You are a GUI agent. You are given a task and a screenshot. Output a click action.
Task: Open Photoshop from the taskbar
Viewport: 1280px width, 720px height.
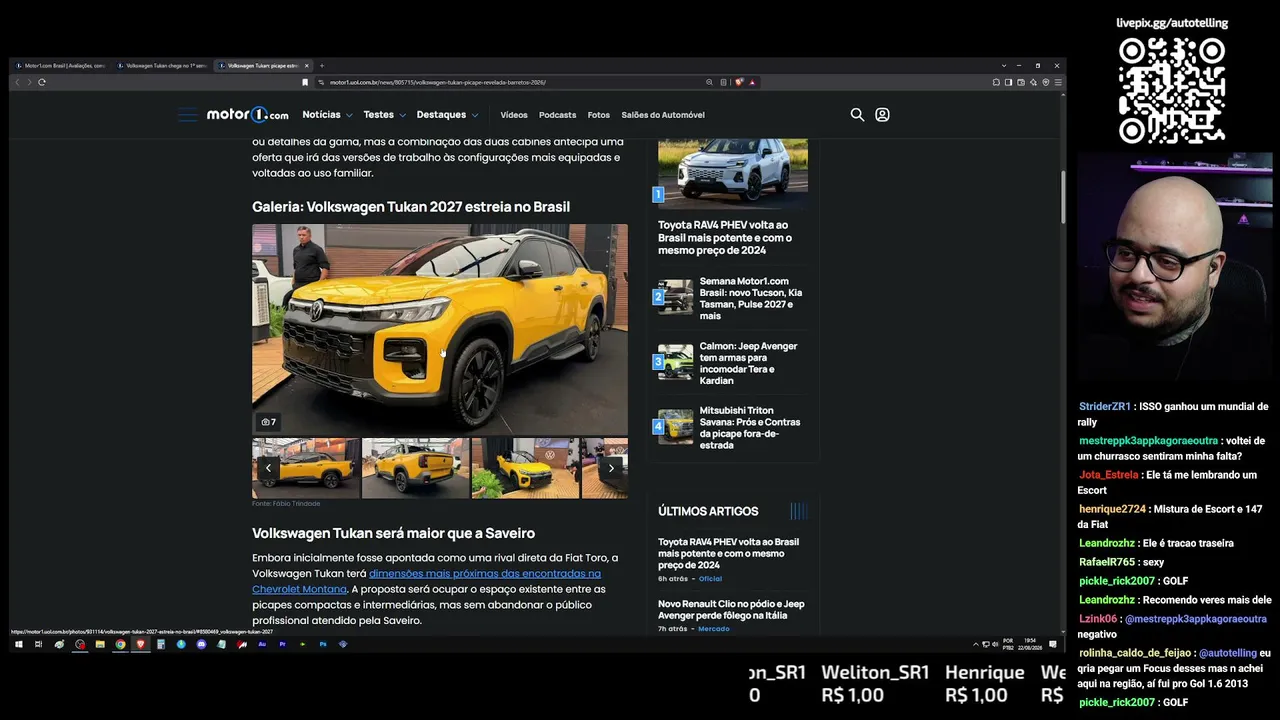click(x=323, y=645)
